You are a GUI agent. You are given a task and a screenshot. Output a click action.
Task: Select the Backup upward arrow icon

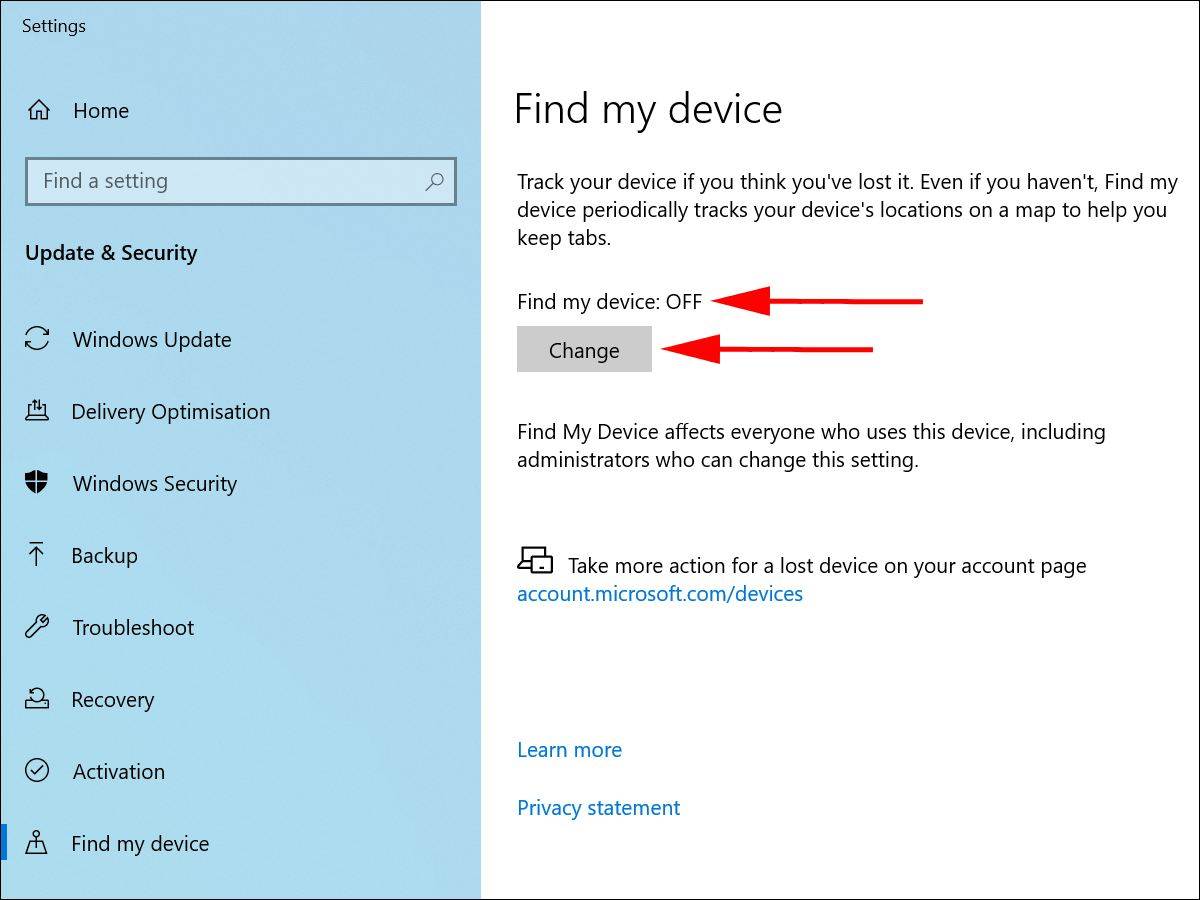[37, 555]
